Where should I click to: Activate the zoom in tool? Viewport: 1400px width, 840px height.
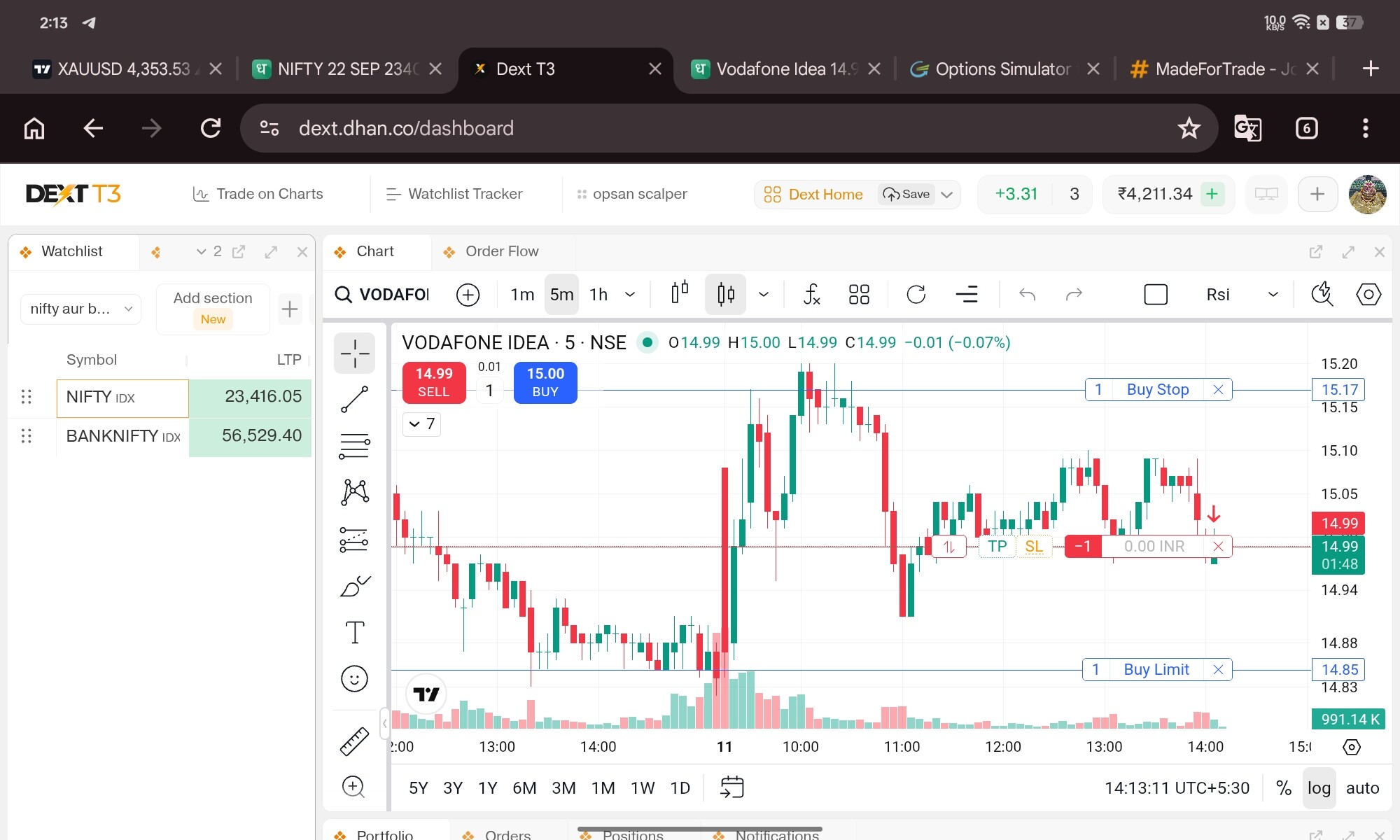[353, 787]
